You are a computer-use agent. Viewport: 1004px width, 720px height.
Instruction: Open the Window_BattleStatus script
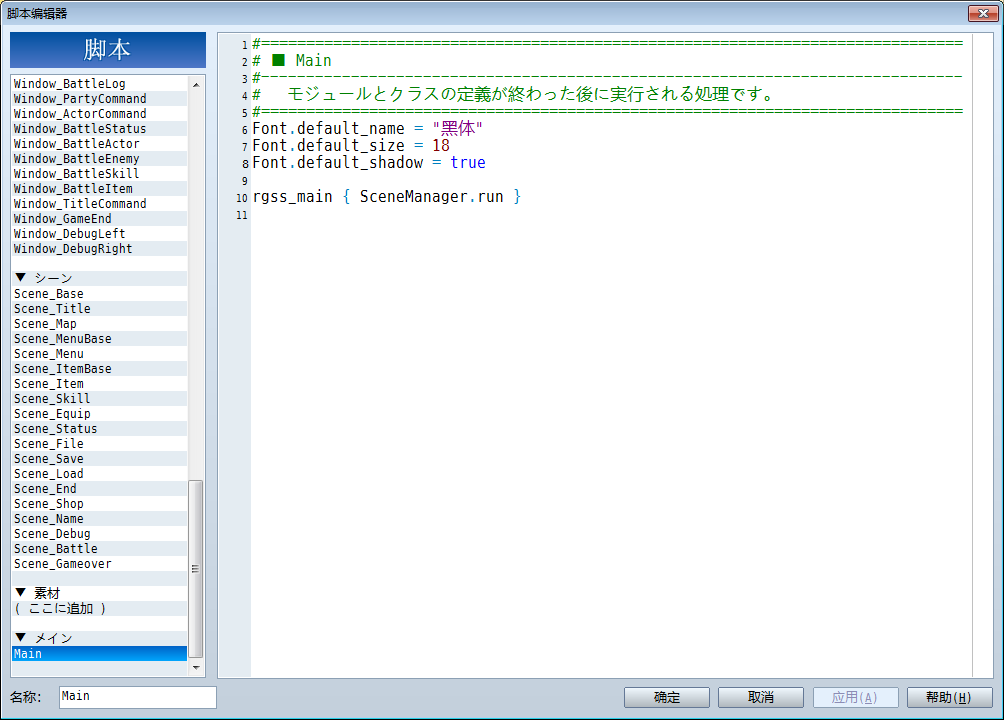coord(99,129)
